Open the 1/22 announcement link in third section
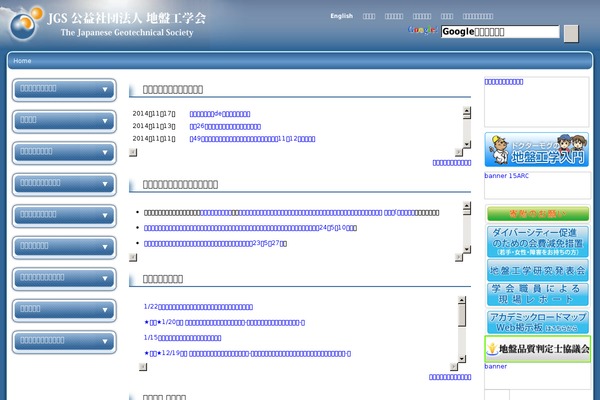The height and width of the screenshot is (400, 600). 212,307
